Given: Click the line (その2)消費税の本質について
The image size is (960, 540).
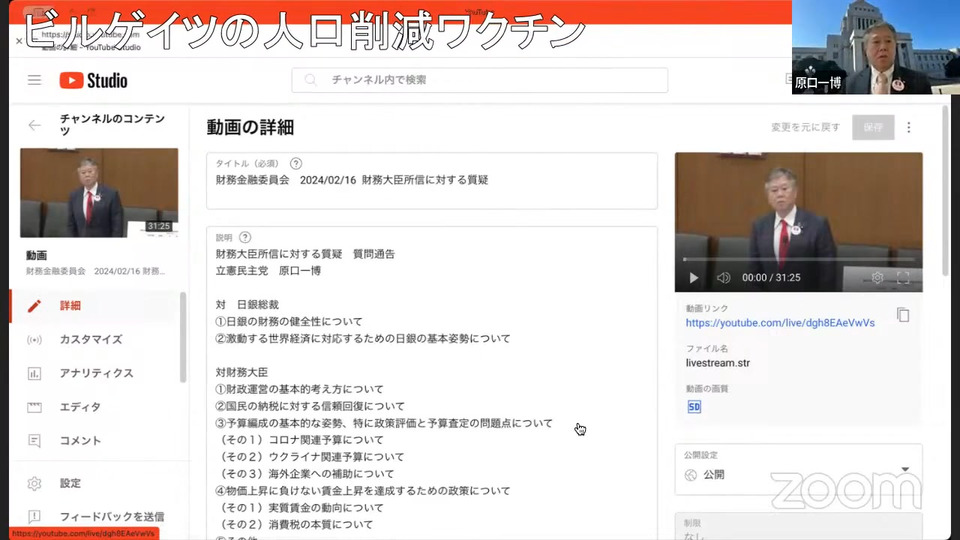Looking at the screenshot, I should click(294, 525).
